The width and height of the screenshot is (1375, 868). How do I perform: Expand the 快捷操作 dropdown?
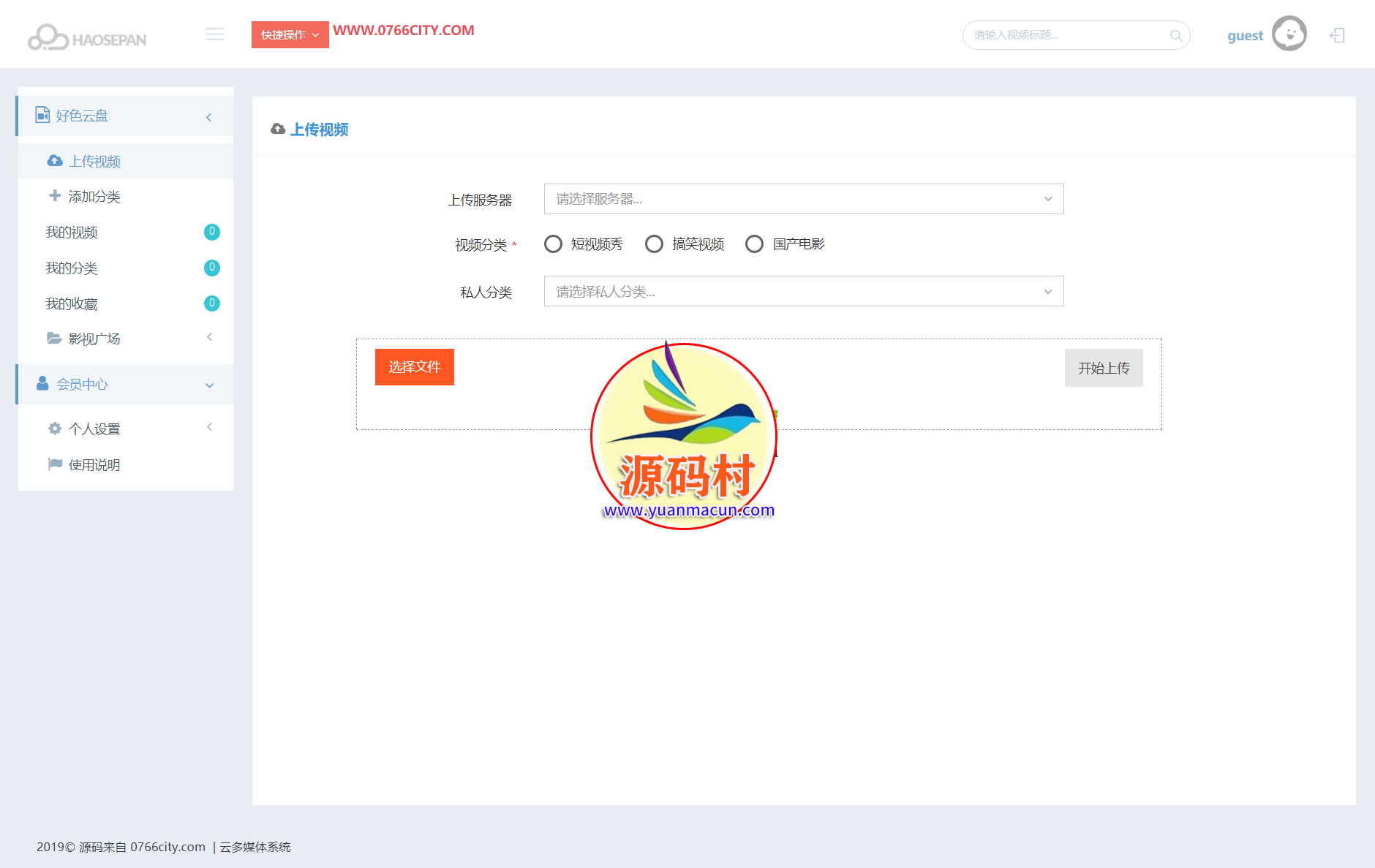290,34
